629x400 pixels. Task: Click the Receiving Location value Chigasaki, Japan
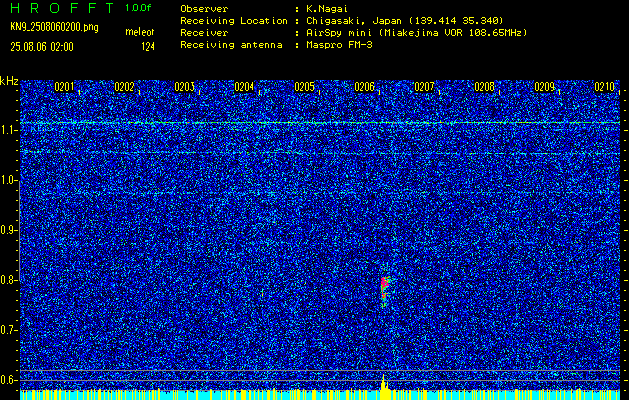pos(404,21)
